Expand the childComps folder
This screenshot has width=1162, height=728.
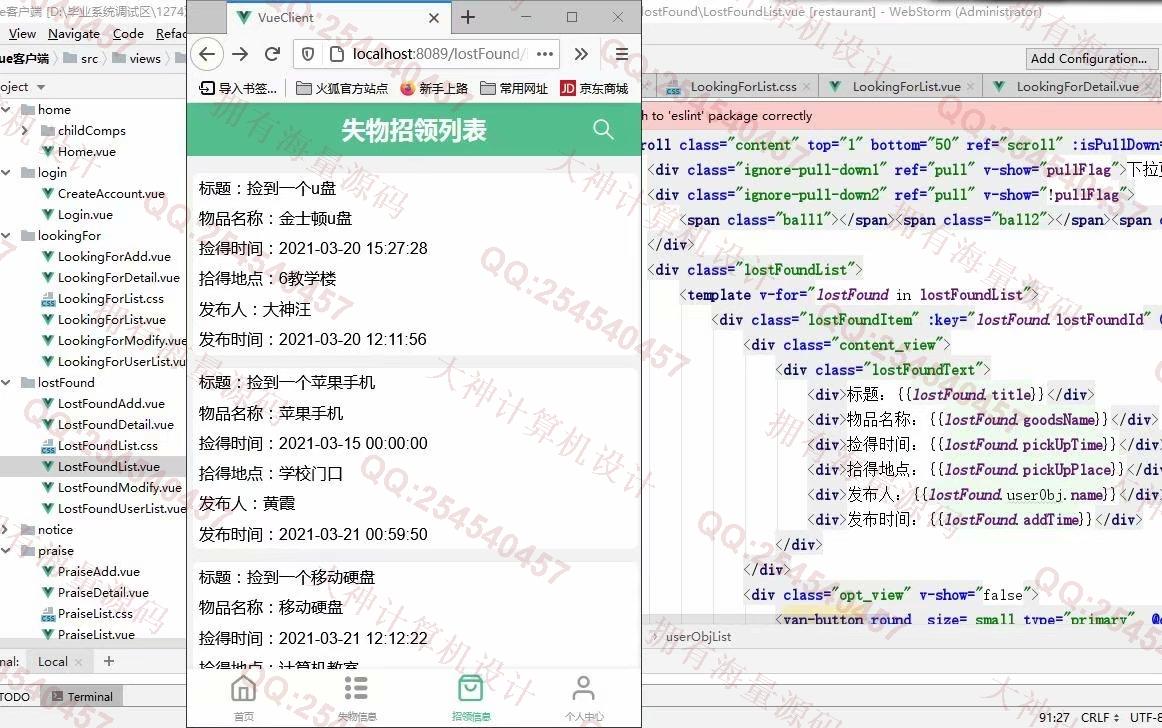click(25, 130)
